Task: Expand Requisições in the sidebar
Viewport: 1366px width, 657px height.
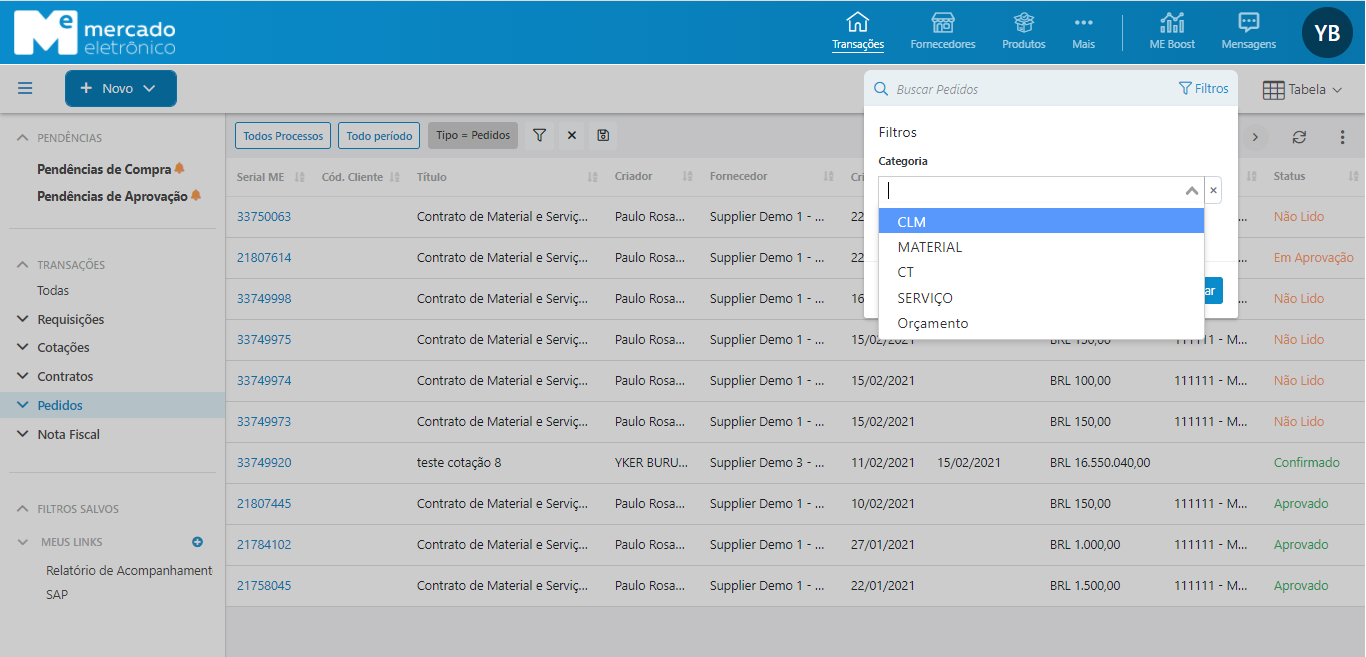Action: tap(23, 319)
